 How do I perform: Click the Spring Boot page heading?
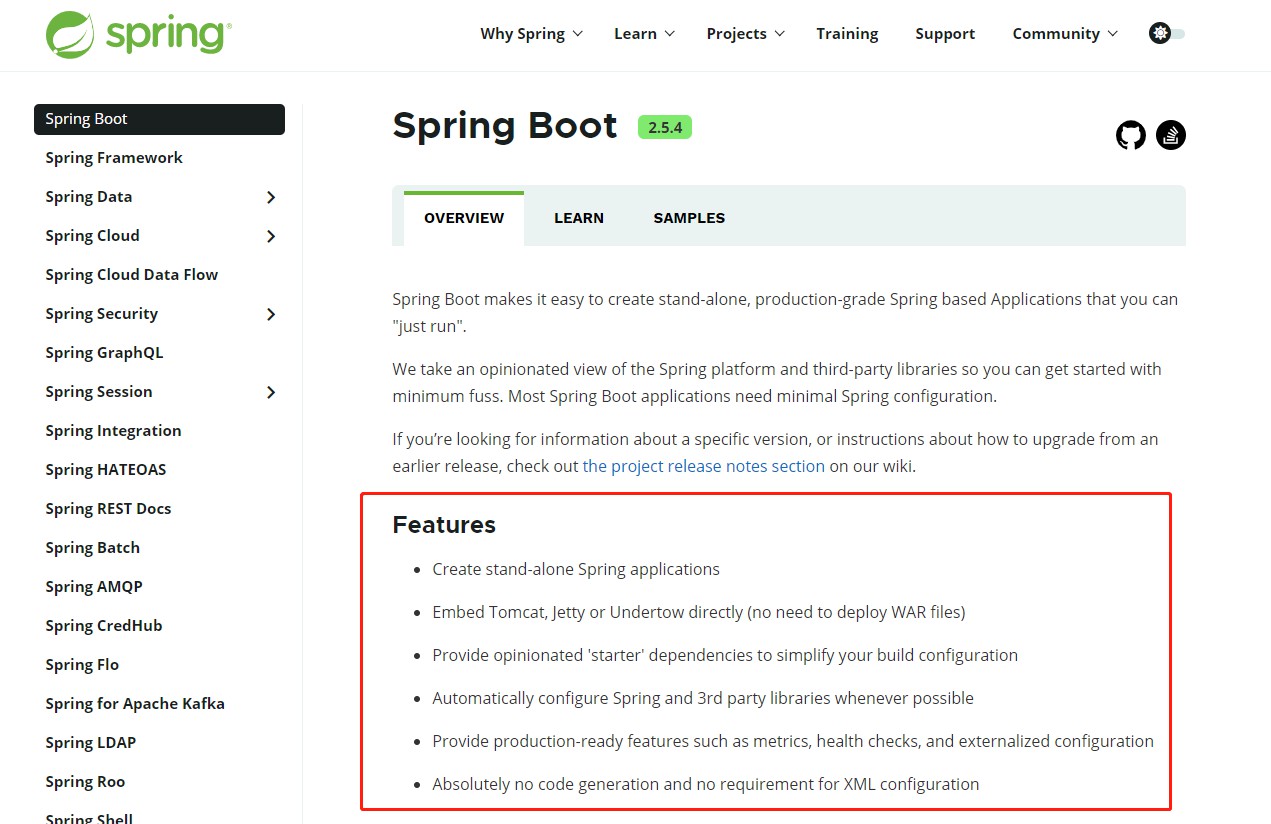tap(505, 126)
